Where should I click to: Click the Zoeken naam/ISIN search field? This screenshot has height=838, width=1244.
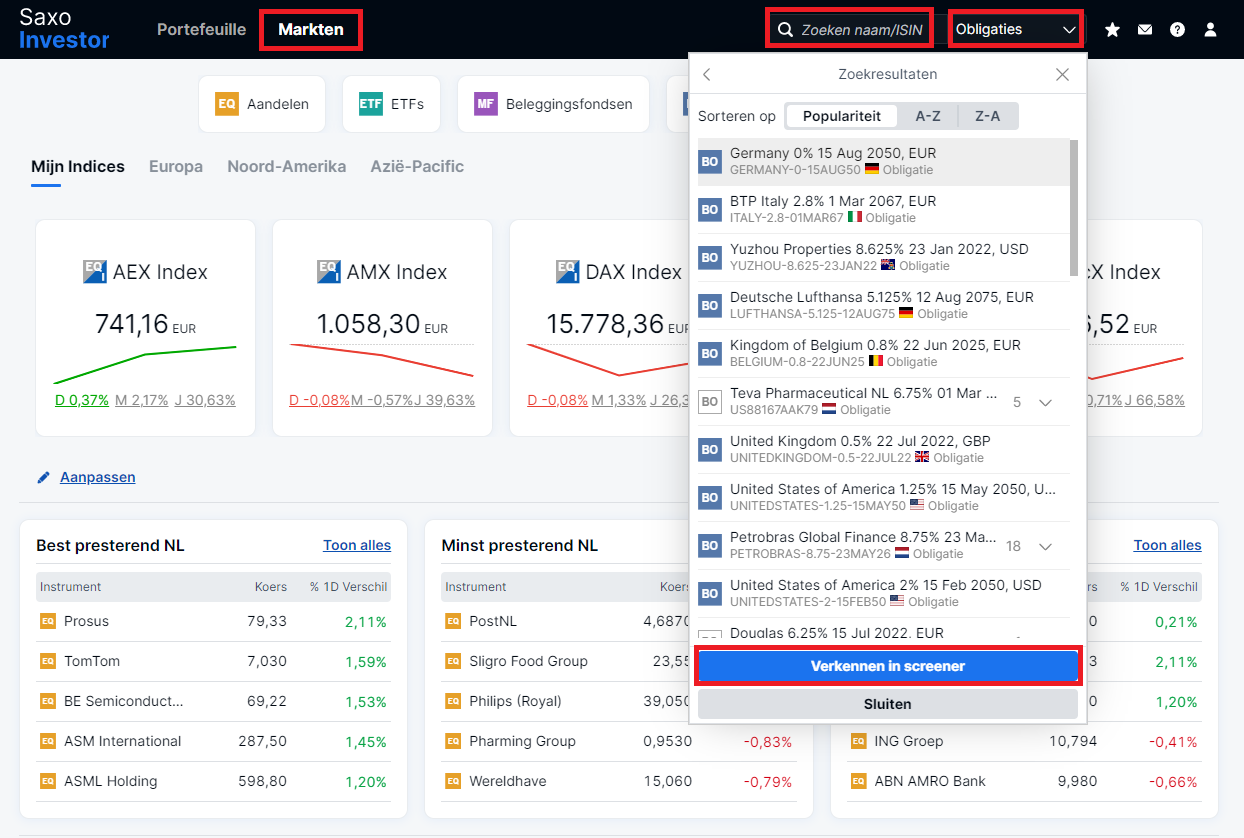pyautogui.click(x=850, y=29)
